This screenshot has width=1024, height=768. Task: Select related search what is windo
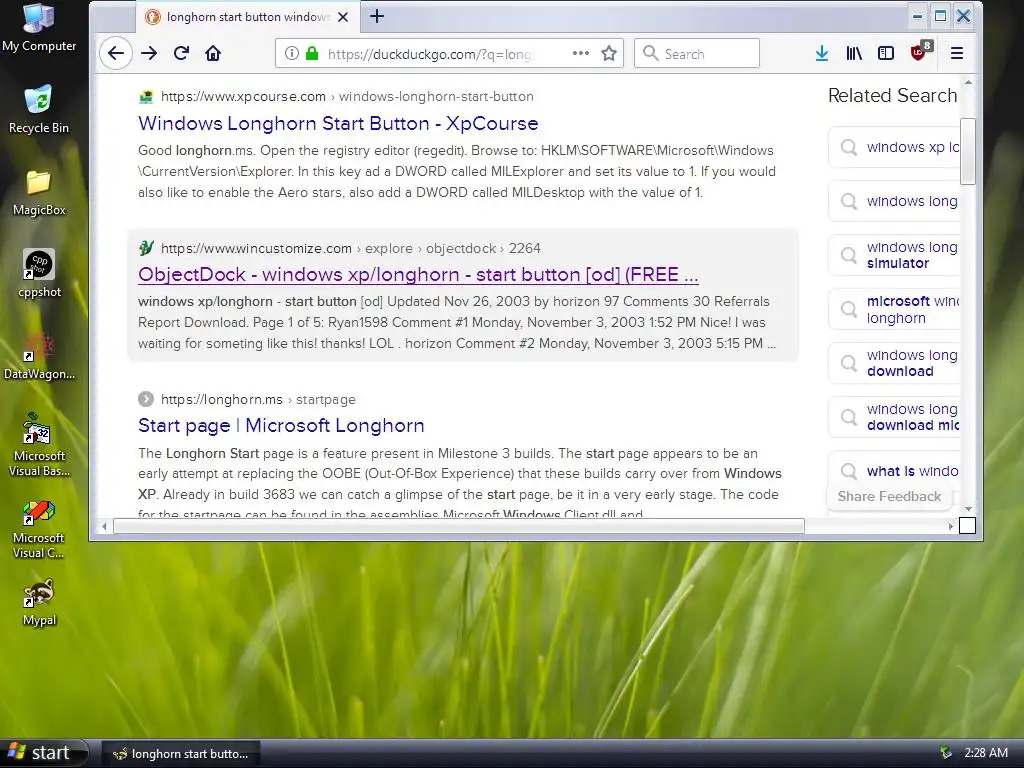895,472
